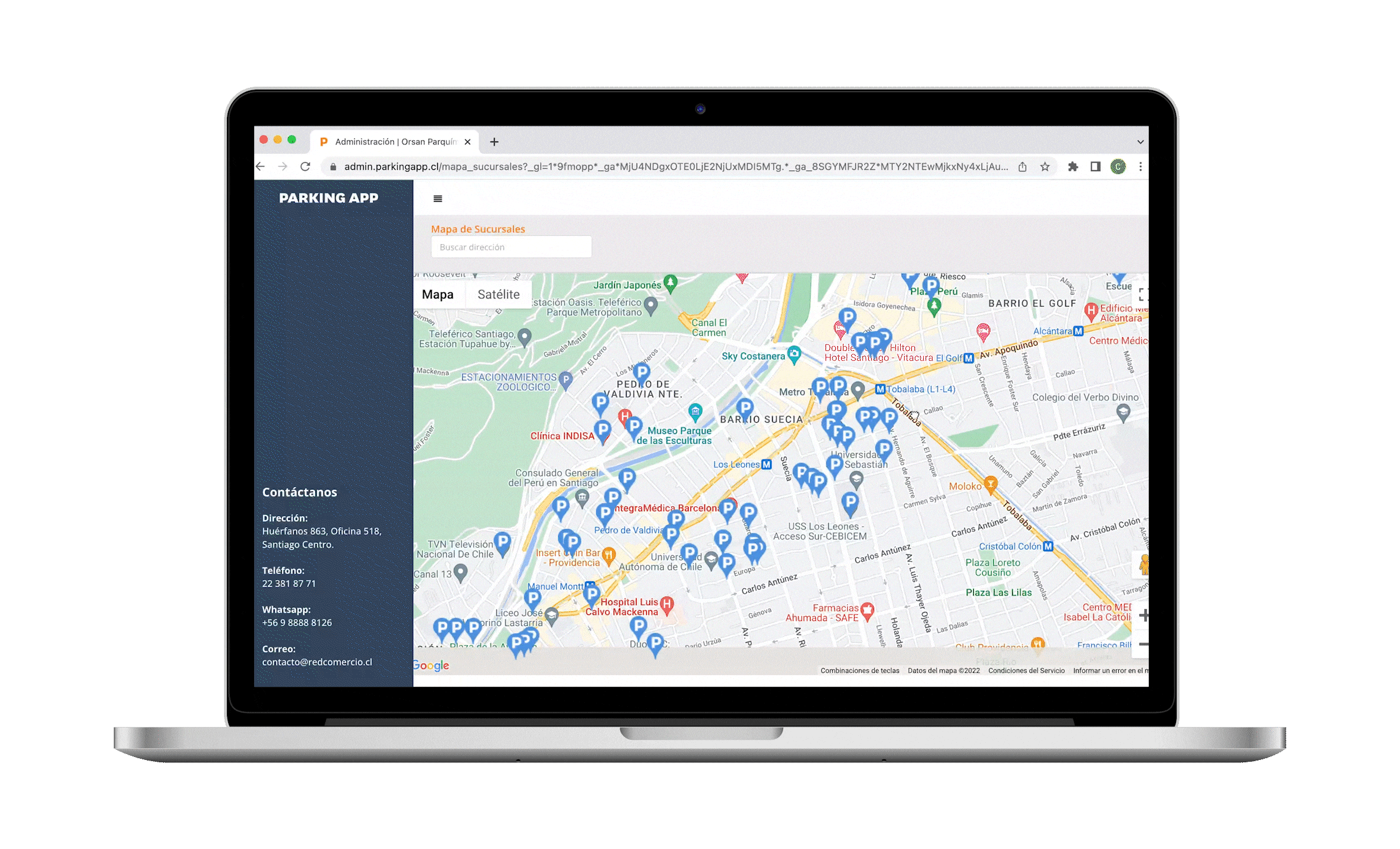Zoom in the map with plus button

[x=1143, y=616]
